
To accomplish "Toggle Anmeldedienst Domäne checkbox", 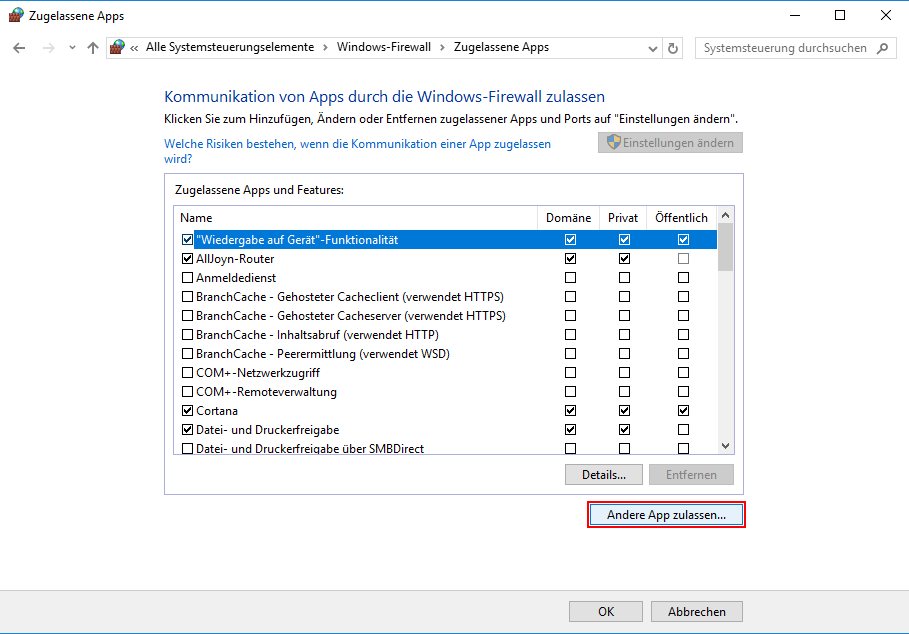I will point(570,278).
